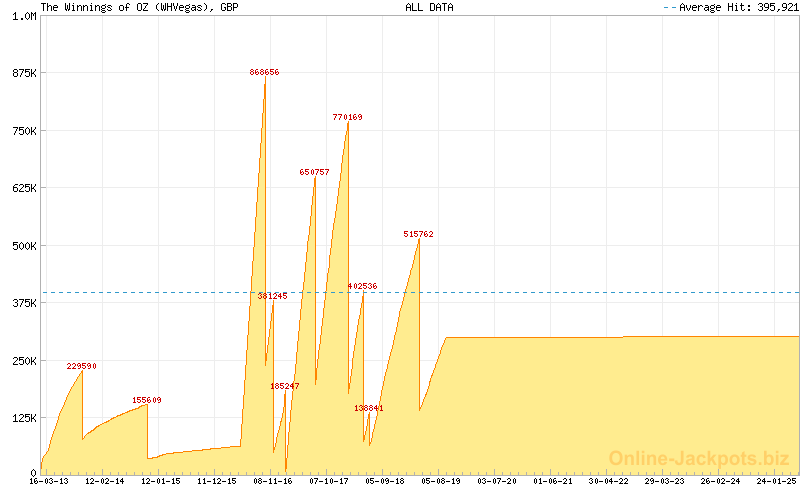
Task: Click the 08-11-16 x-axis date
Action: click(x=273, y=481)
